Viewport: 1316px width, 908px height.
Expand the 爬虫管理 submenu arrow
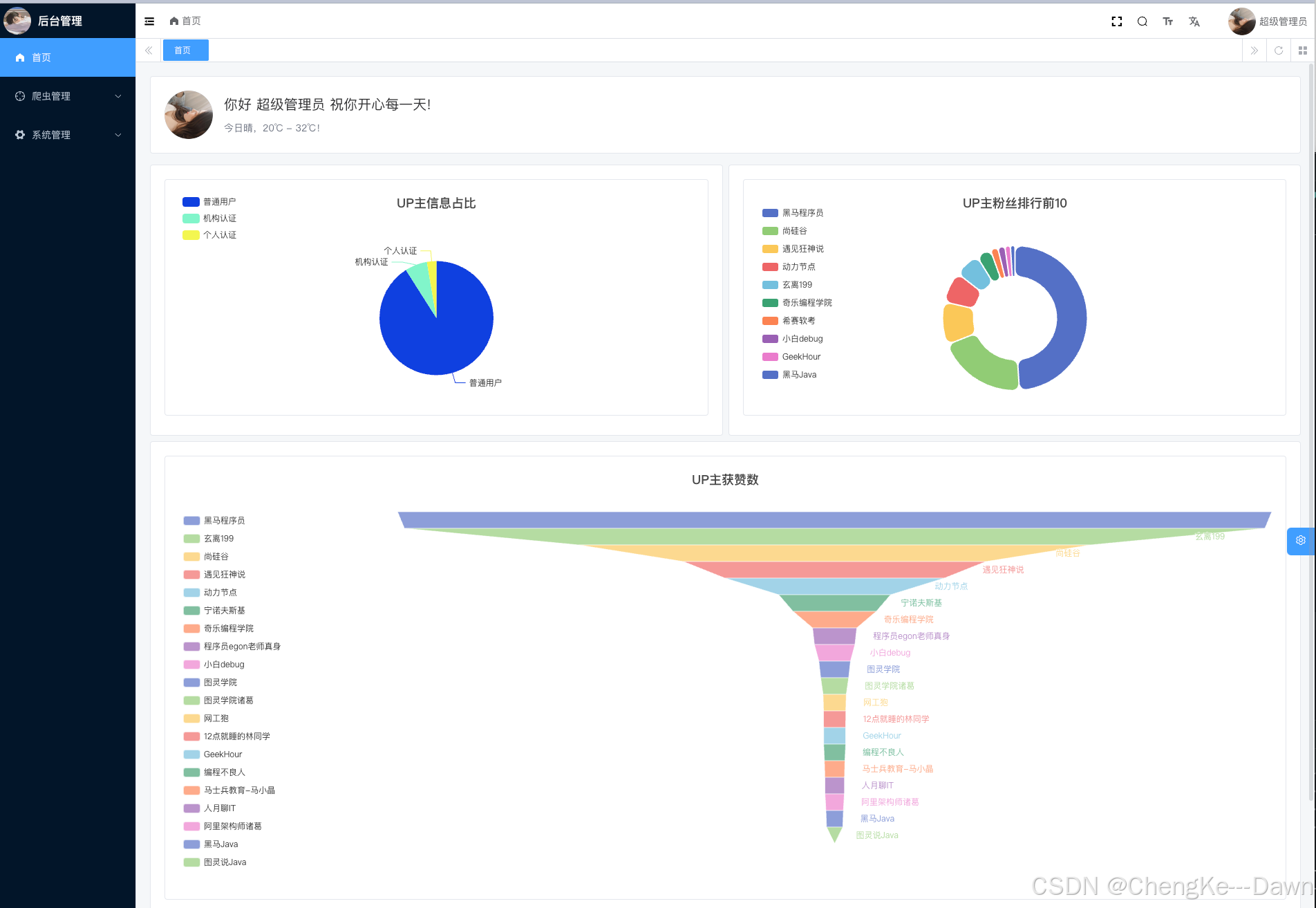(118, 96)
